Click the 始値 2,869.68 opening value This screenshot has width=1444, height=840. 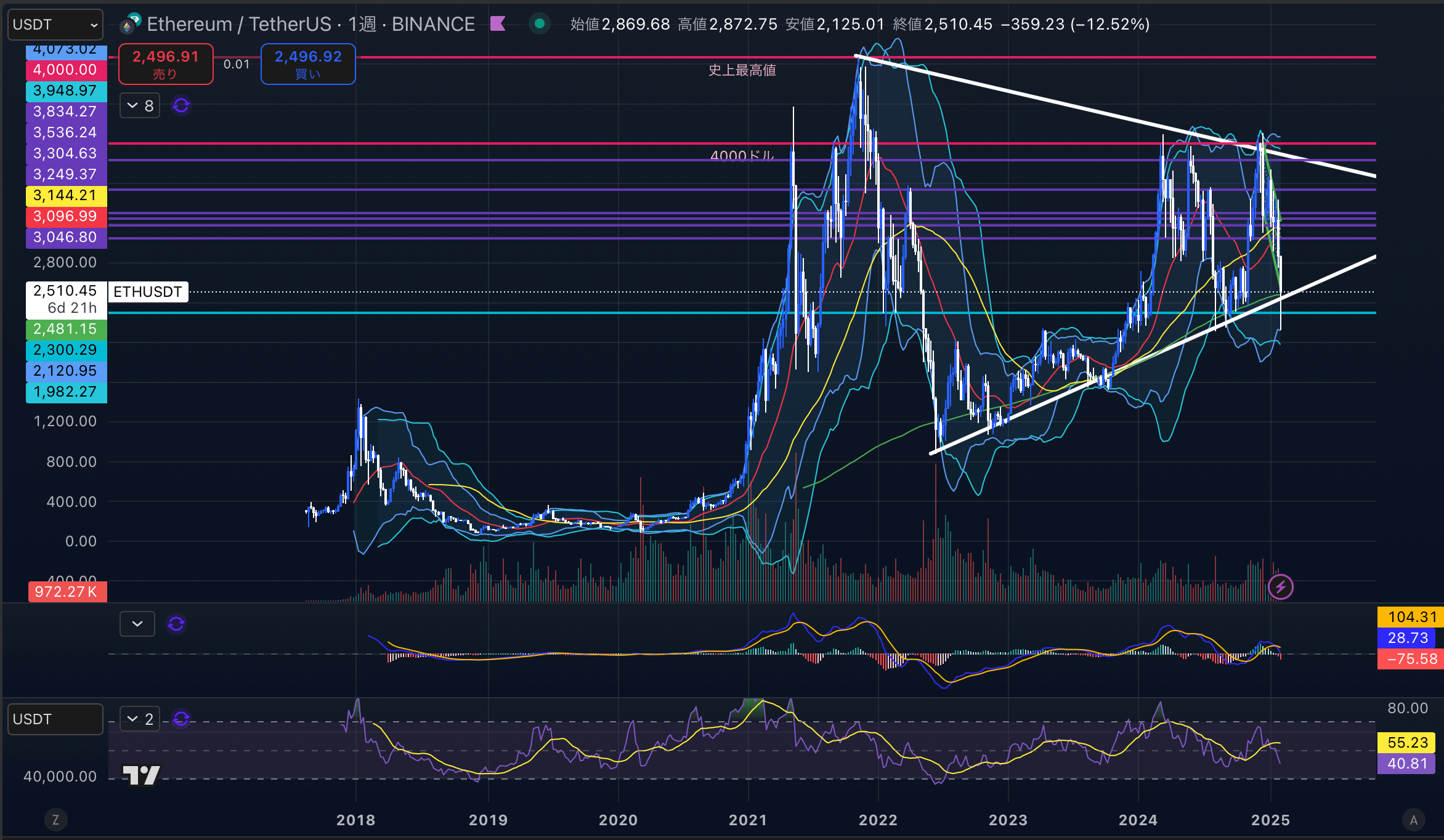[620, 24]
